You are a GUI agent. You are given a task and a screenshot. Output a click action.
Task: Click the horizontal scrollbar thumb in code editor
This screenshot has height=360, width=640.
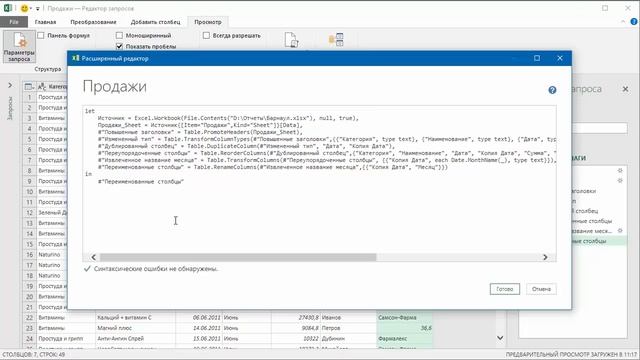(x=238, y=257)
